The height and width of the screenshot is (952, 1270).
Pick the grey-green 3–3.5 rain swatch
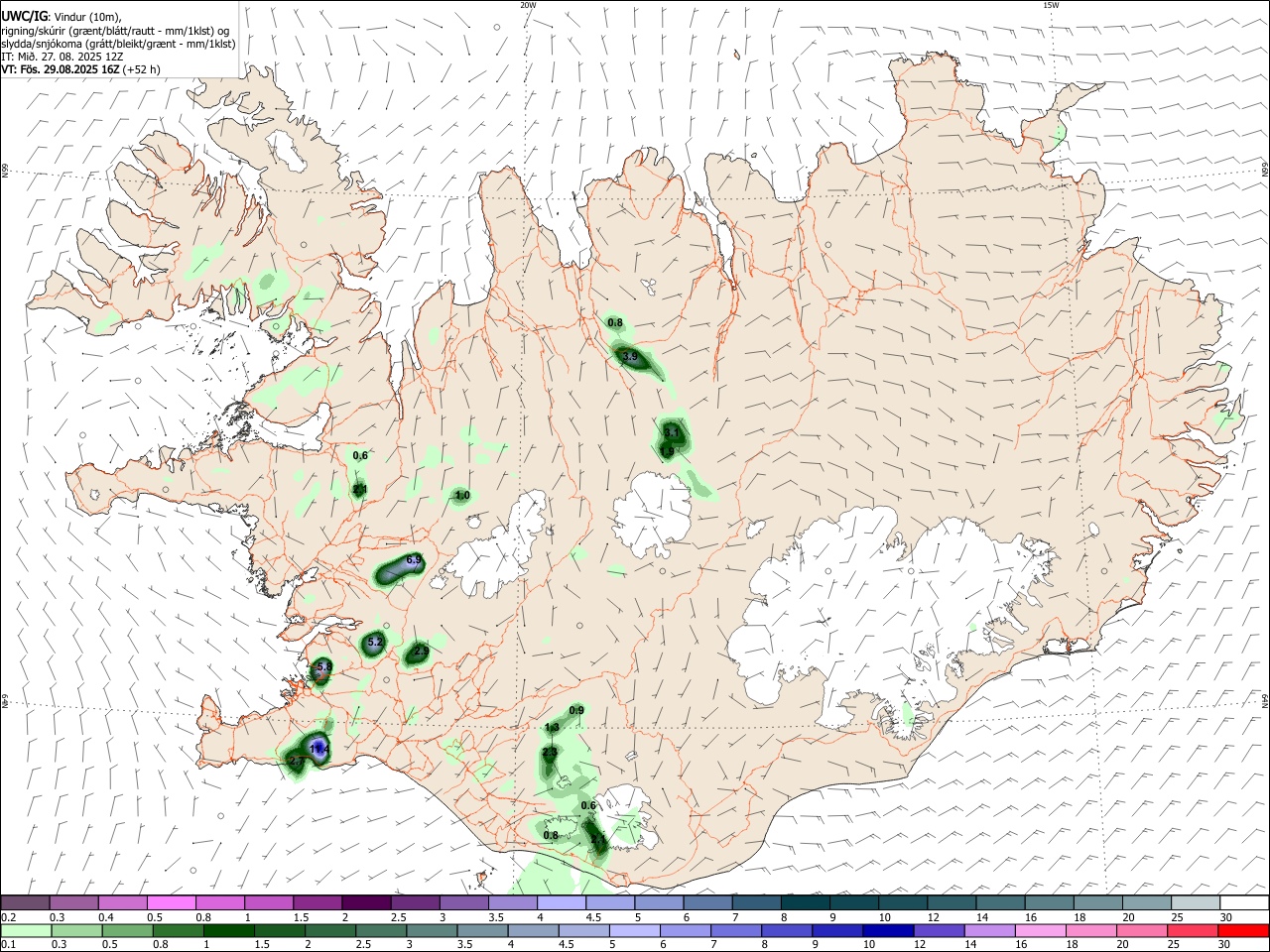coord(432,931)
